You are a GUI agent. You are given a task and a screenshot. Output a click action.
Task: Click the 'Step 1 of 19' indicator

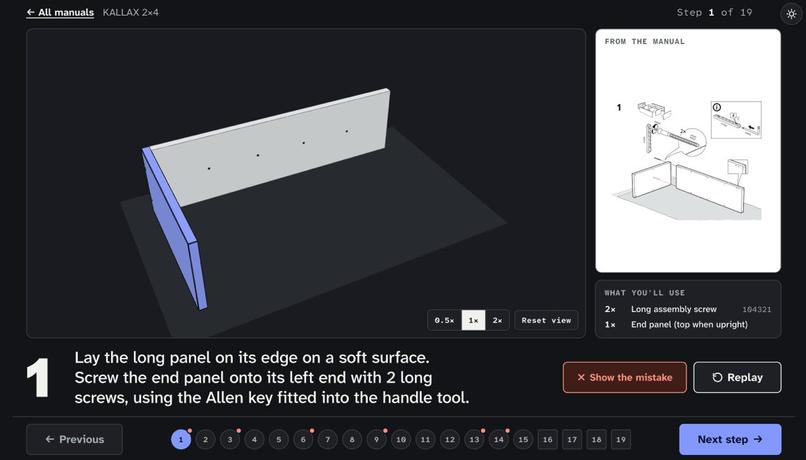click(x=714, y=12)
